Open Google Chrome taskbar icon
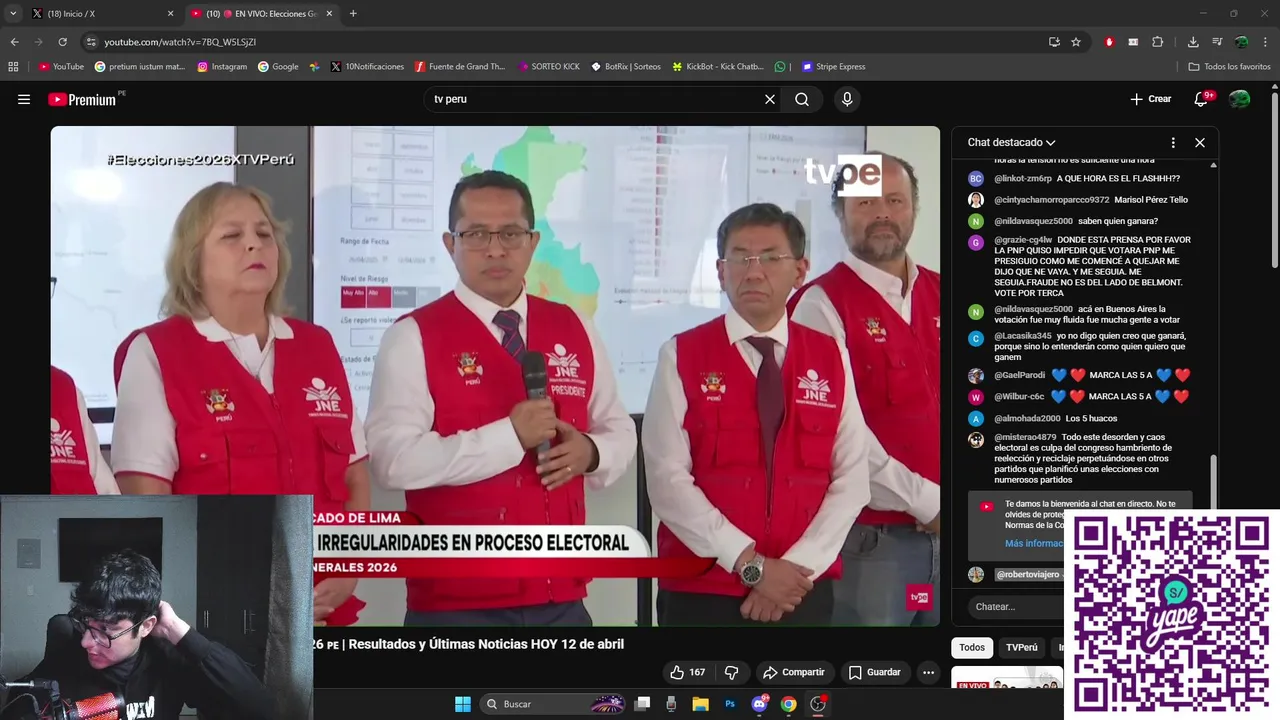 (x=788, y=704)
